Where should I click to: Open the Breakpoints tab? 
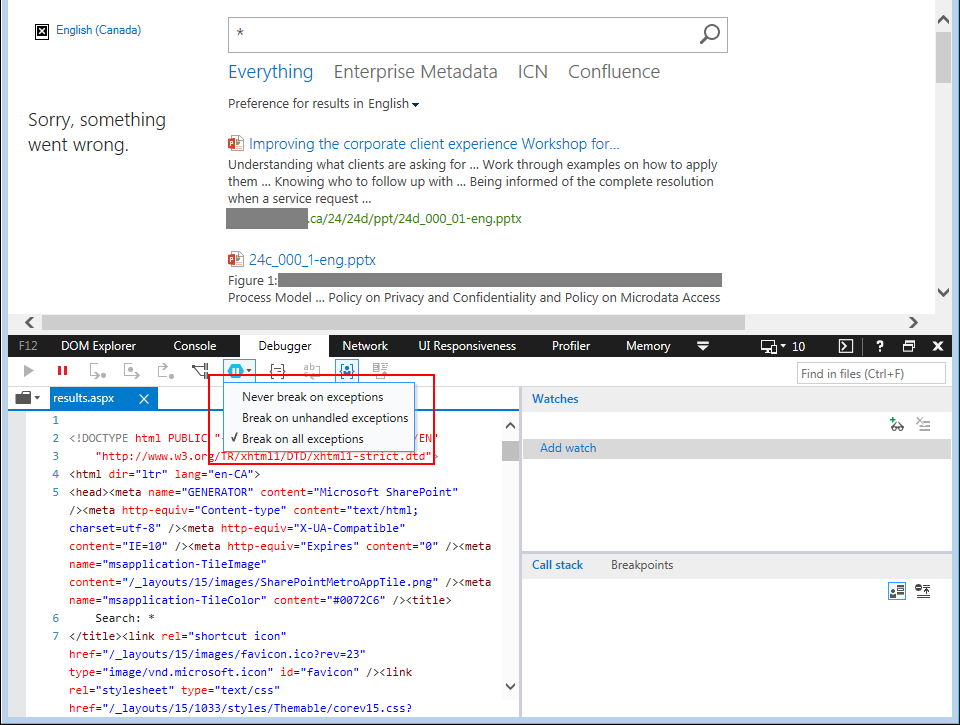(642, 565)
